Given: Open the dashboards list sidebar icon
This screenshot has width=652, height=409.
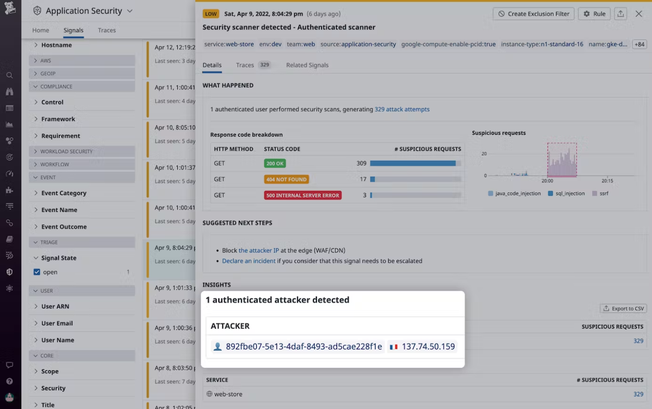Looking at the screenshot, I should [x=9, y=108].
